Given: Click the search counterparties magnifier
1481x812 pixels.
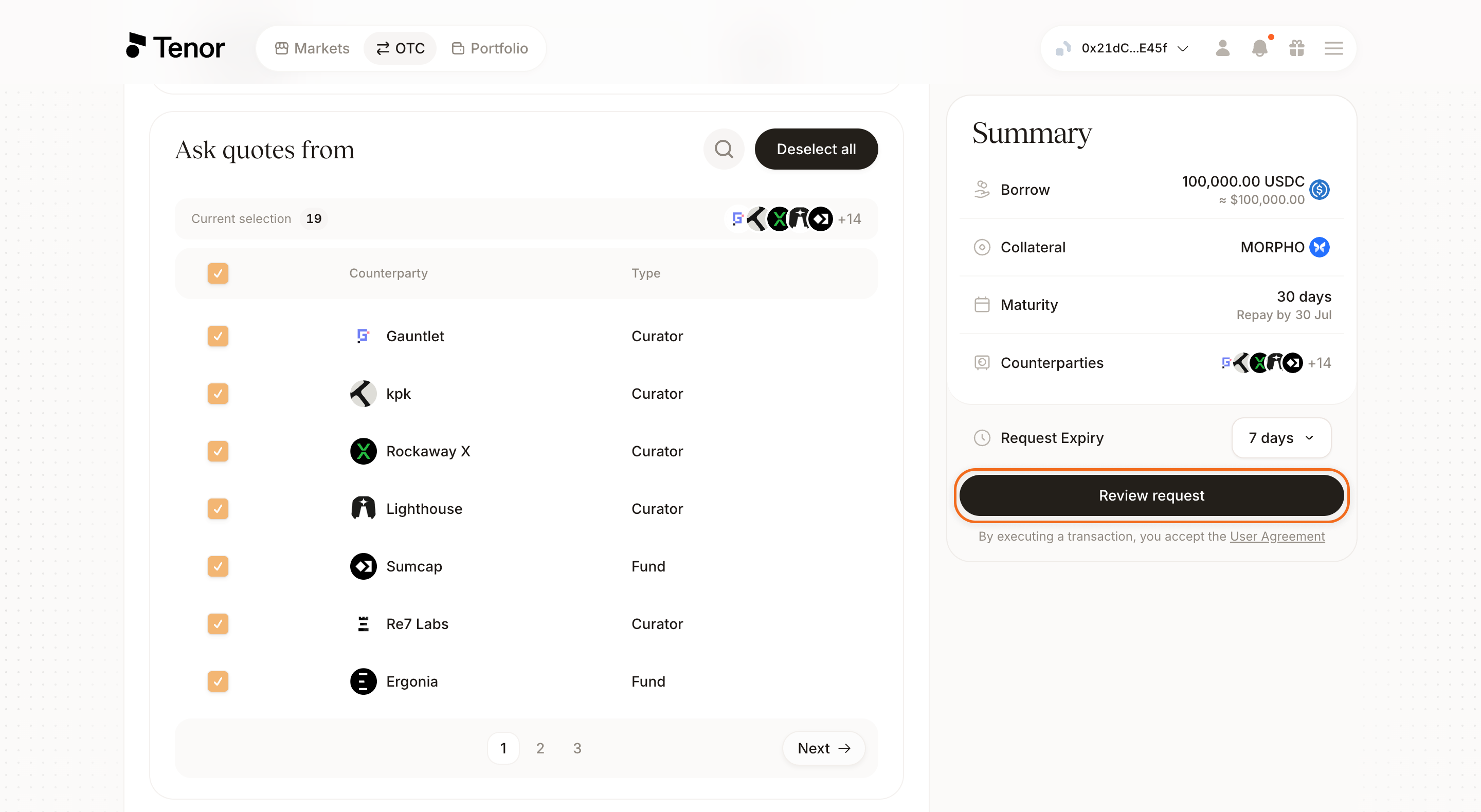Looking at the screenshot, I should [x=724, y=150].
